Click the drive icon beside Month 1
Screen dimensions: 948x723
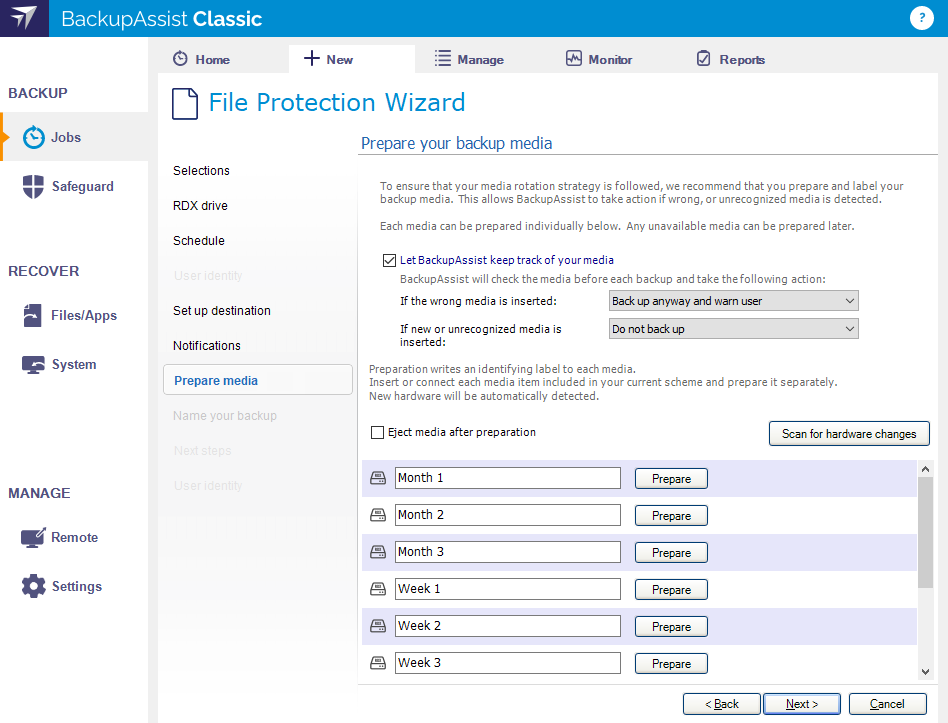(x=378, y=478)
